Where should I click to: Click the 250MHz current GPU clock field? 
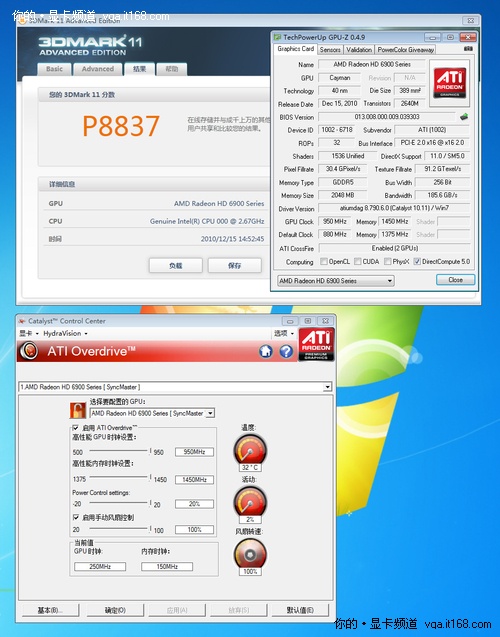(x=100, y=566)
